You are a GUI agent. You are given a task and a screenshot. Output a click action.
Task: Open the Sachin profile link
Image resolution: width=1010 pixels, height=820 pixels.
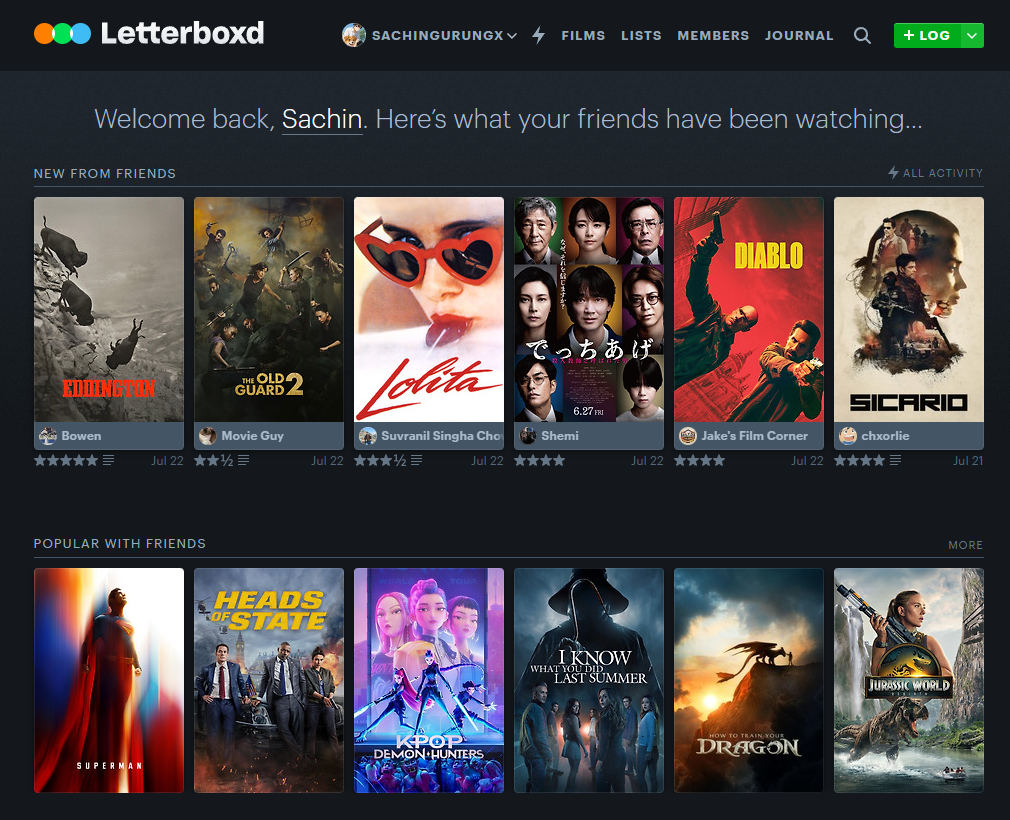[x=322, y=119]
